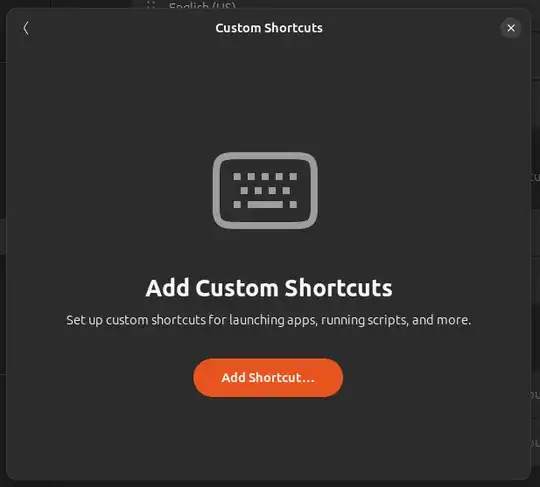This screenshot has height=487, width=540.
Task: Click the bottom-right key of keyboard icon
Action: 293,205
